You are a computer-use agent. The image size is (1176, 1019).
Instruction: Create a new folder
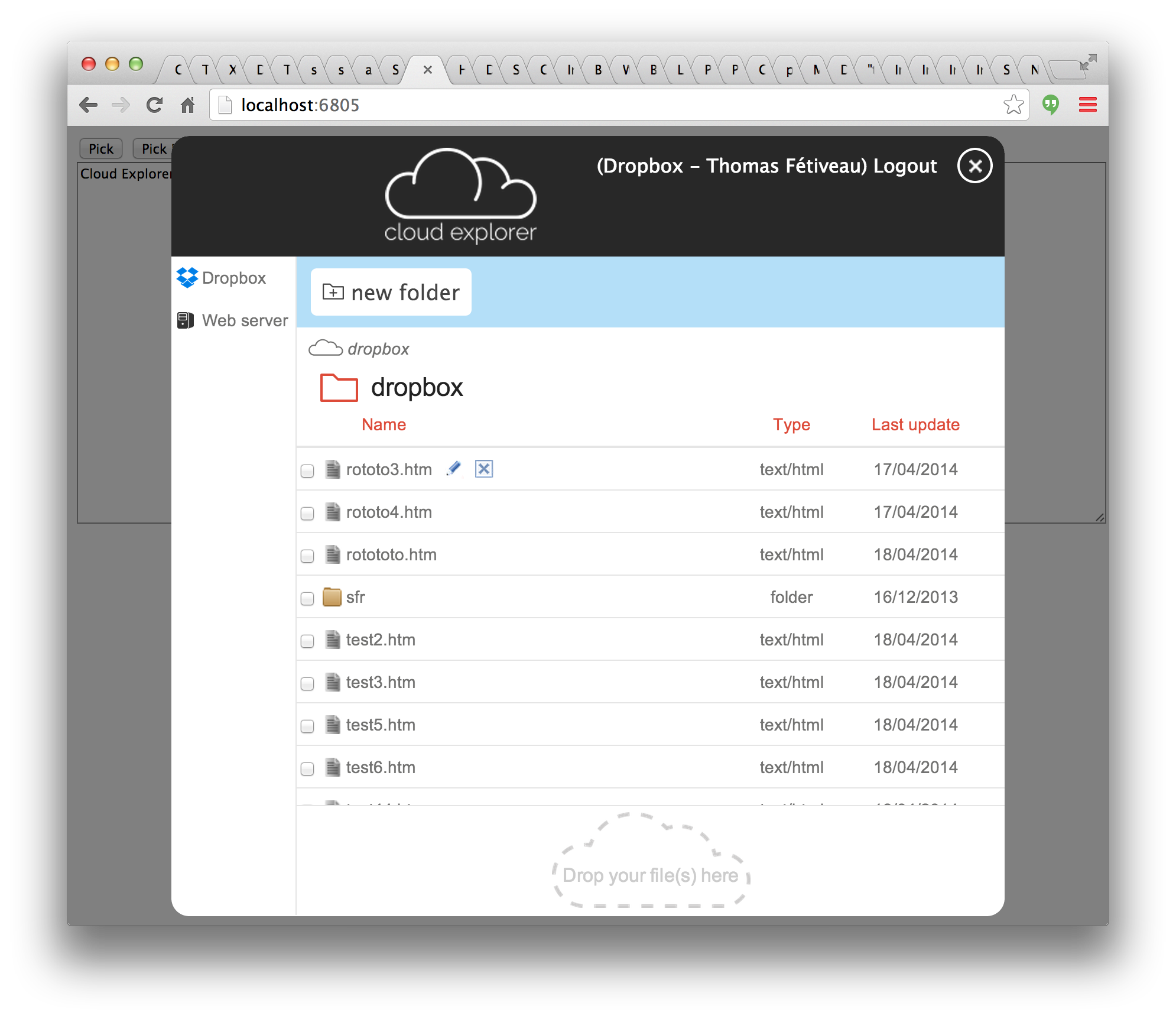pos(391,292)
